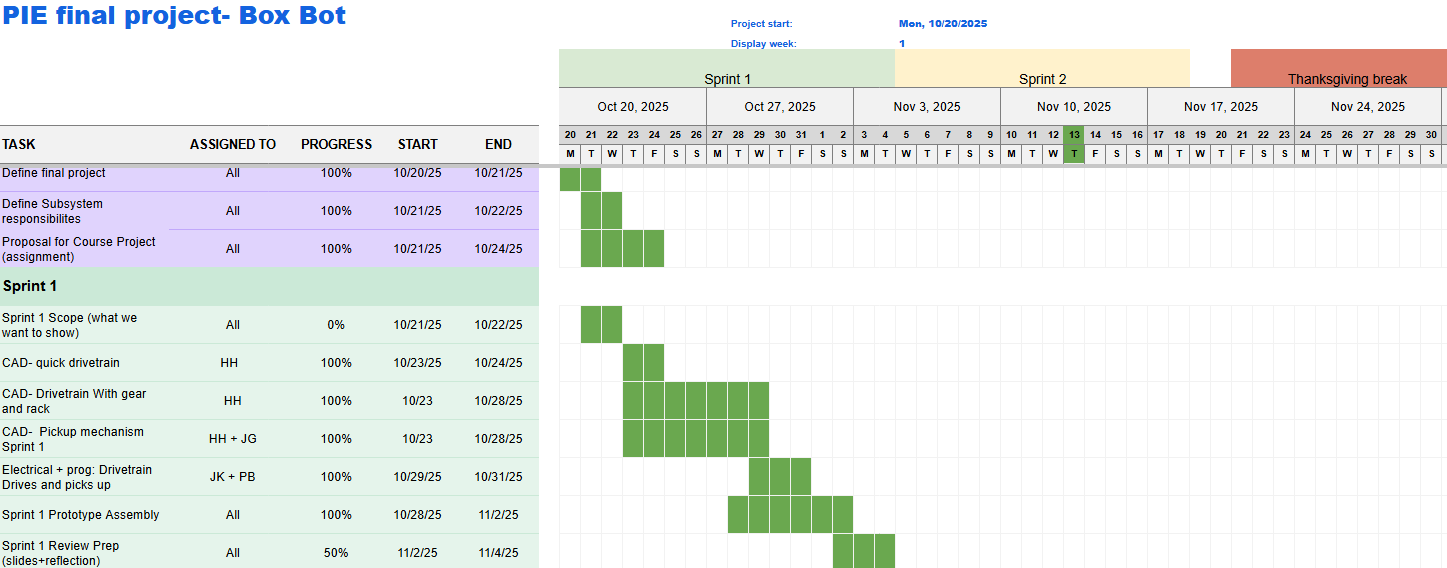This screenshot has height=568, width=1447.
Task: Select the 'HH' assignee of CAD- quick drivetrain
Action: pos(229,363)
